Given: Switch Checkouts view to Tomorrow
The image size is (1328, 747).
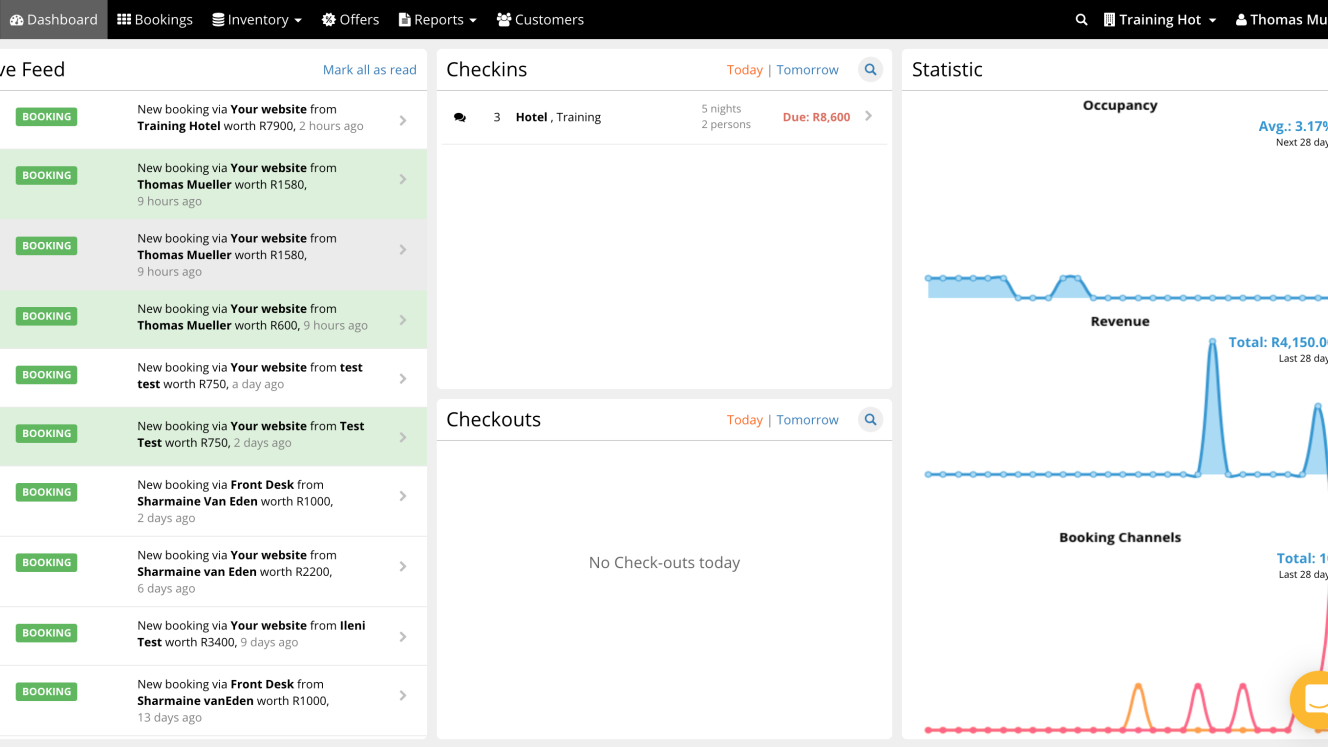Looking at the screenshot, I should point(807,419).
